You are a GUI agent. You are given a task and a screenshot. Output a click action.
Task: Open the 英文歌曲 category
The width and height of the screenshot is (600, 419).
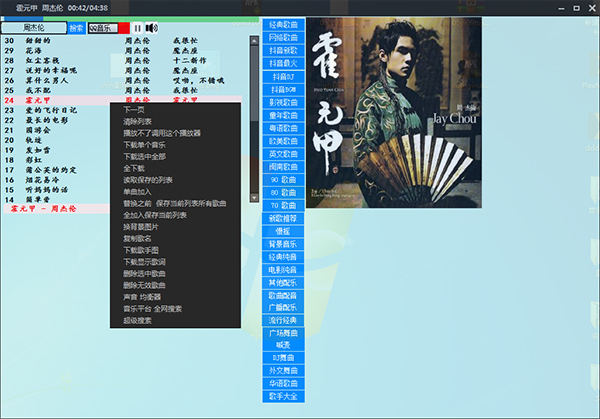[283, 154]
